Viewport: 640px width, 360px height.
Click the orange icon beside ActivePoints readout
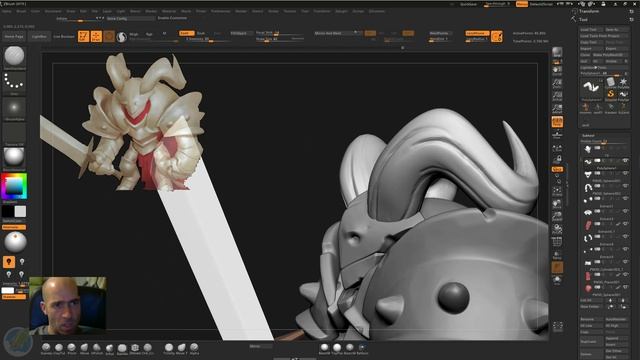(497, 37)
